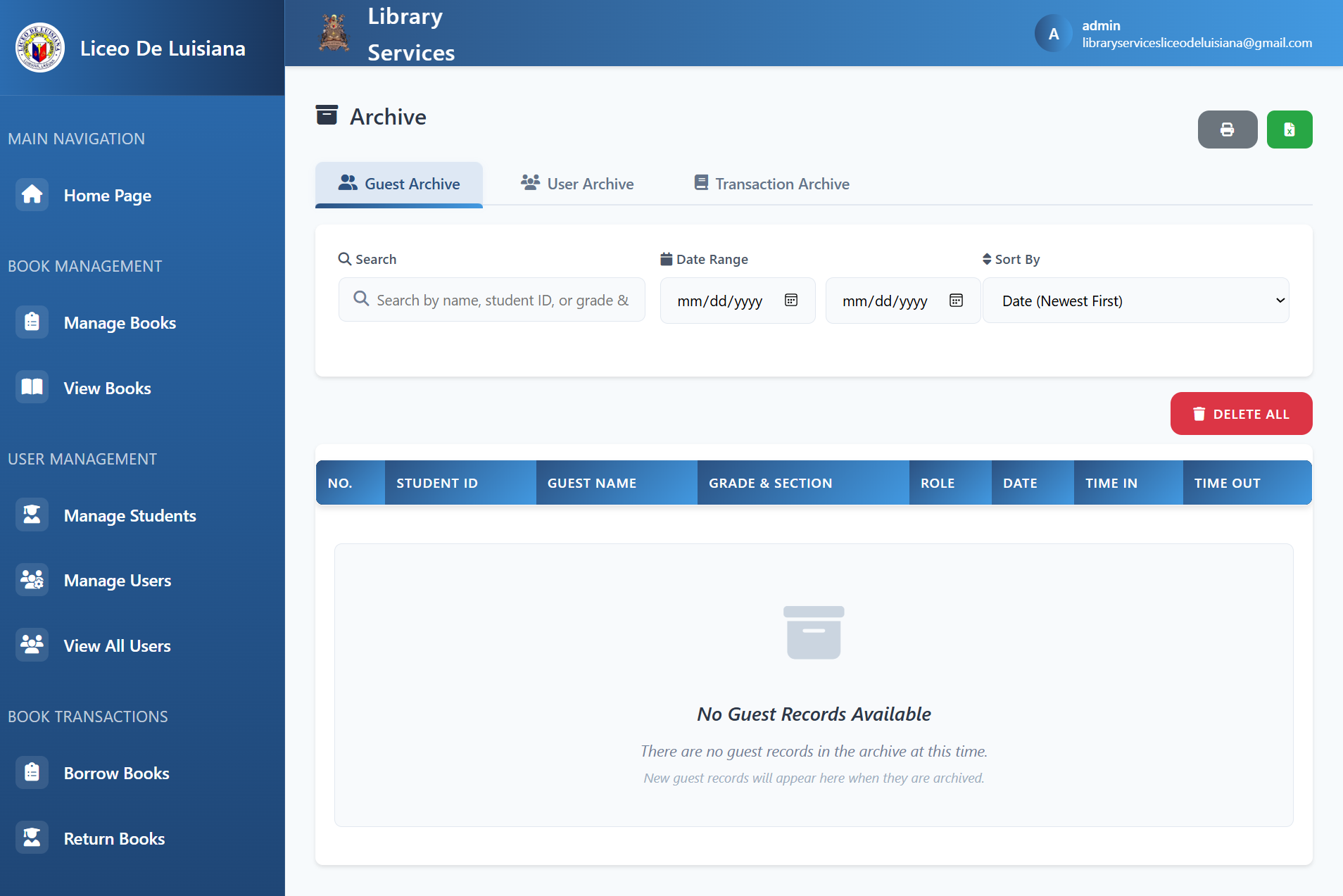The image size is (1343, 896).
Task: Select Date (Newest First) sorting option
Action: (1135, 301)
